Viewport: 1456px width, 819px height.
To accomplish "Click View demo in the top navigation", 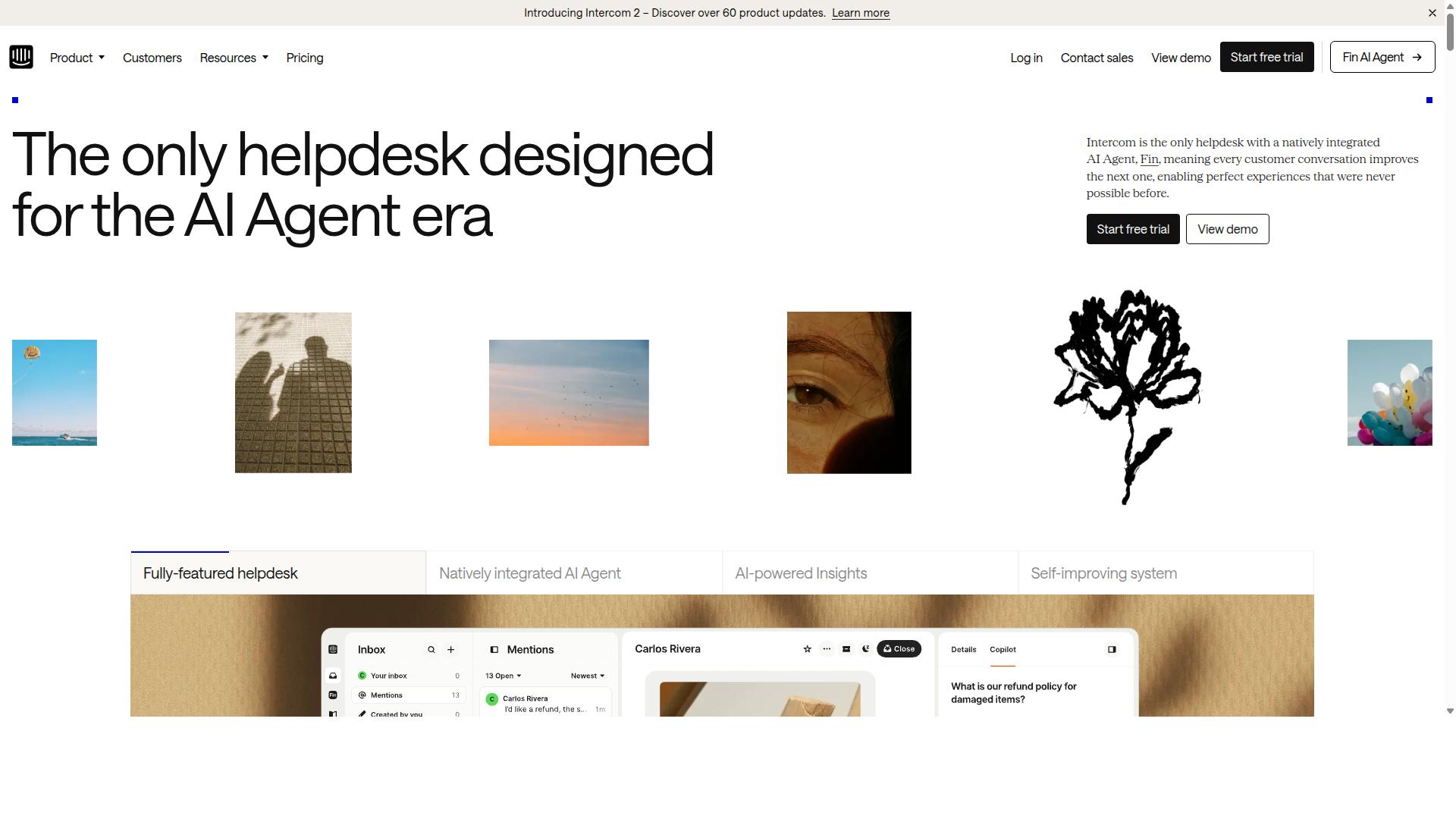I will pyautogui.click(x=1181, y=58).
